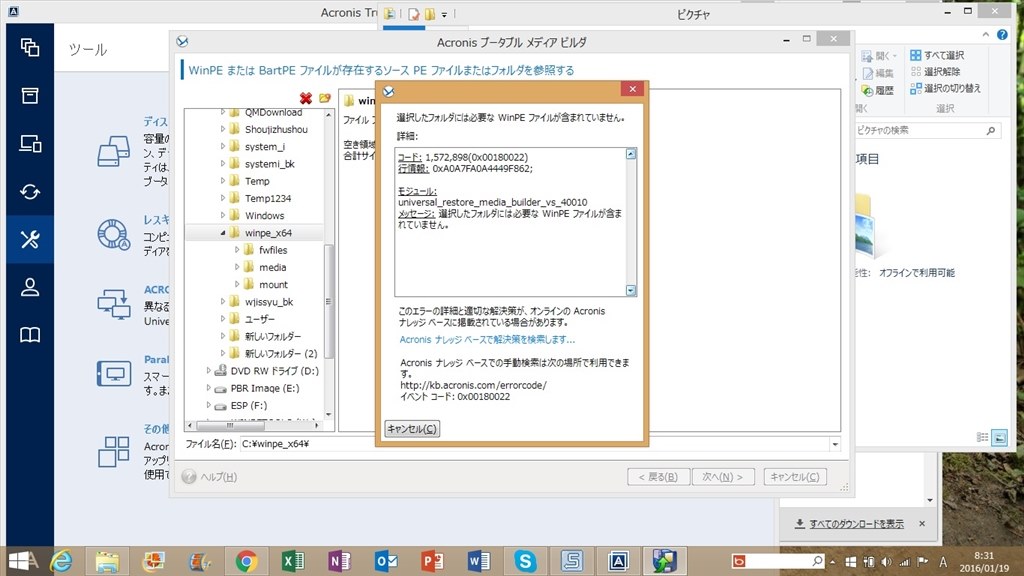Image resolution: width=1024 pixels, height=576 pixels.
Task: Open the Help book icon in Acronis sidebar
Action: pyautogui.click(x=30, y=335)
